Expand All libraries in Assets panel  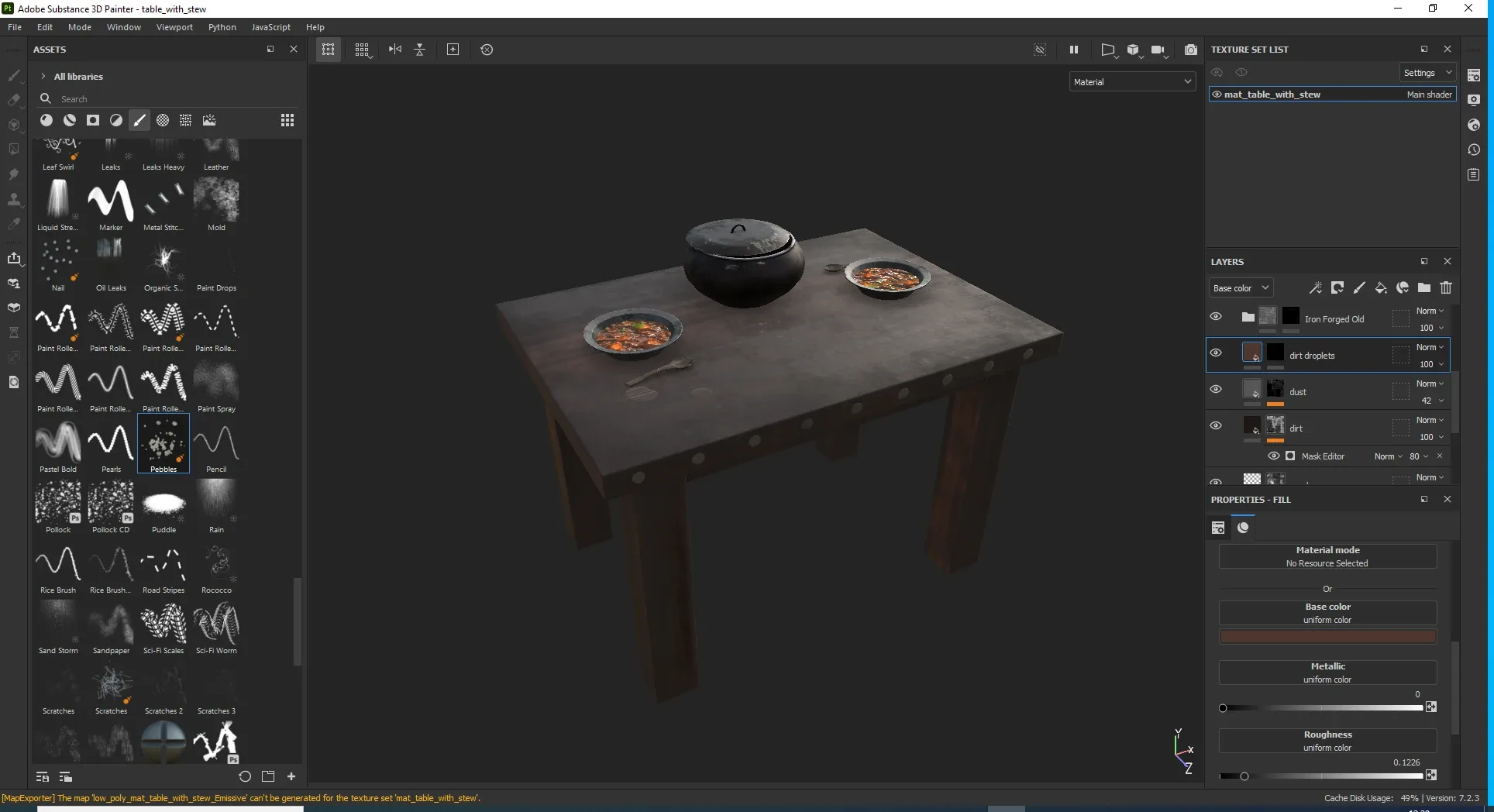(43, 77)
